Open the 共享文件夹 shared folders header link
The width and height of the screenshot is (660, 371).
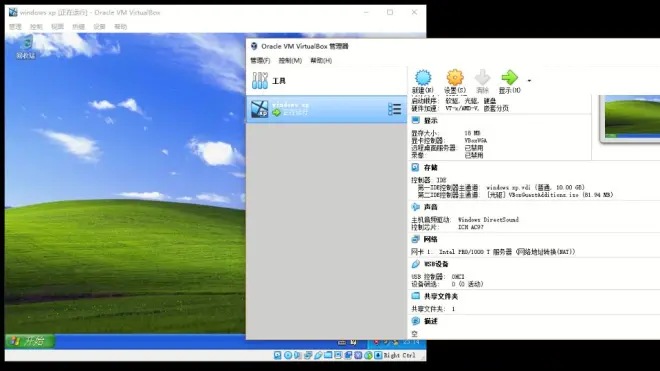tap(441, 296)
